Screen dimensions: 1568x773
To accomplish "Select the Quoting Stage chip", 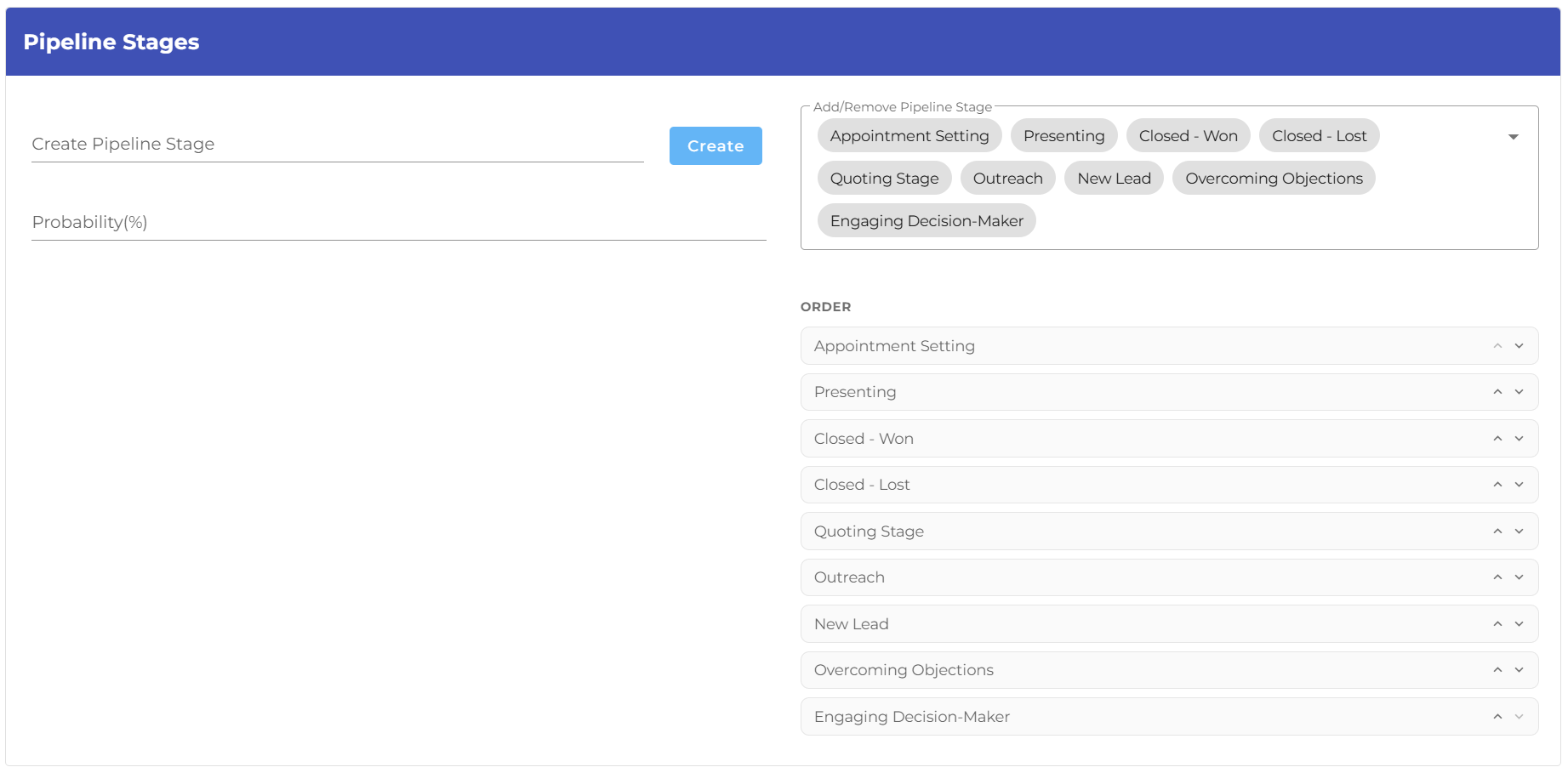I will [884, 179].
